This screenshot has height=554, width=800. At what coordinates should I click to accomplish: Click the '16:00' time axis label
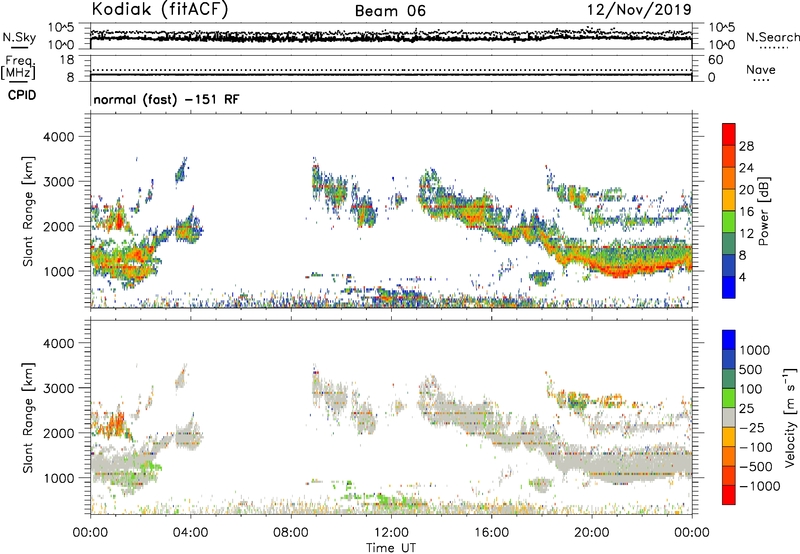tap(491, 533)
